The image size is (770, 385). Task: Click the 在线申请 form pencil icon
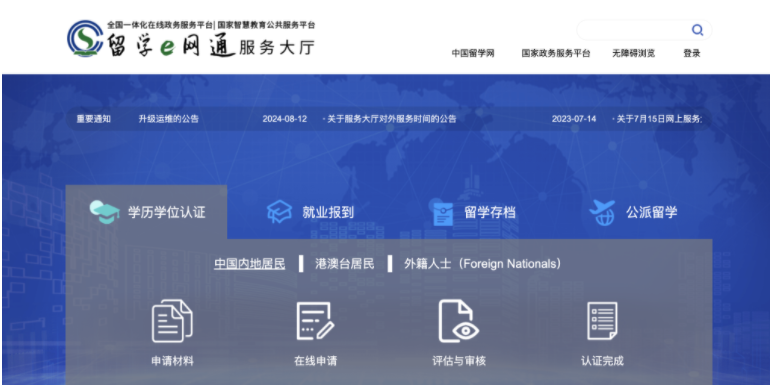(315, 321)
